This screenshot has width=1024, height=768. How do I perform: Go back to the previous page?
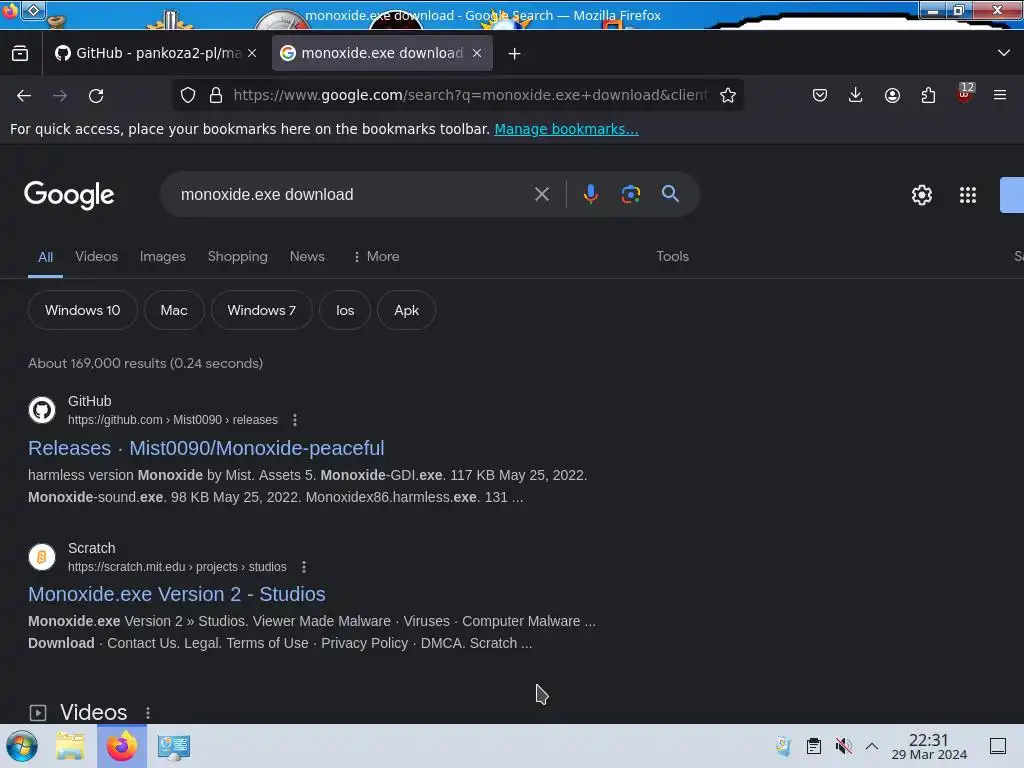point(24,95)
